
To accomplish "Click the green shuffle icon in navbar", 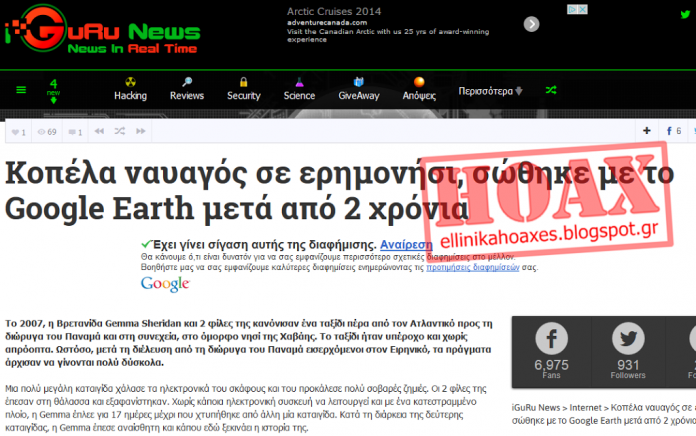I will tap(551, 90).
